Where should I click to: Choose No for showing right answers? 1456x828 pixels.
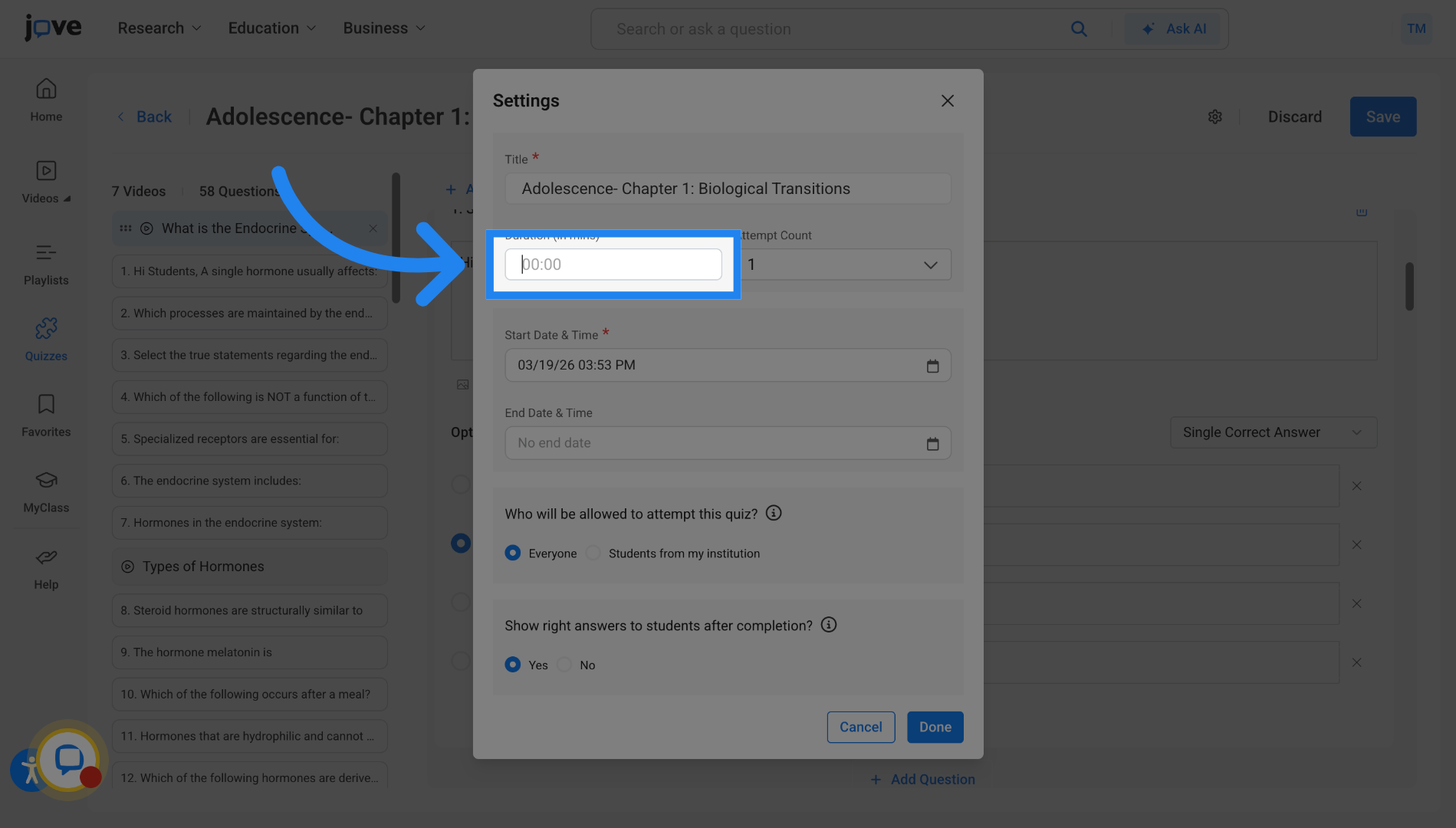pos(565,665)
